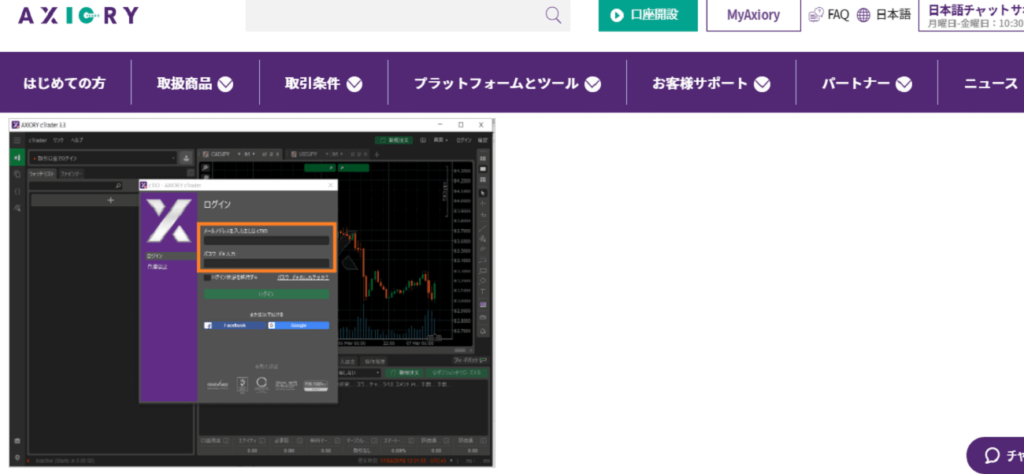Select the Analyze icon in cTrader's left sidebar

tap(17, 208)
